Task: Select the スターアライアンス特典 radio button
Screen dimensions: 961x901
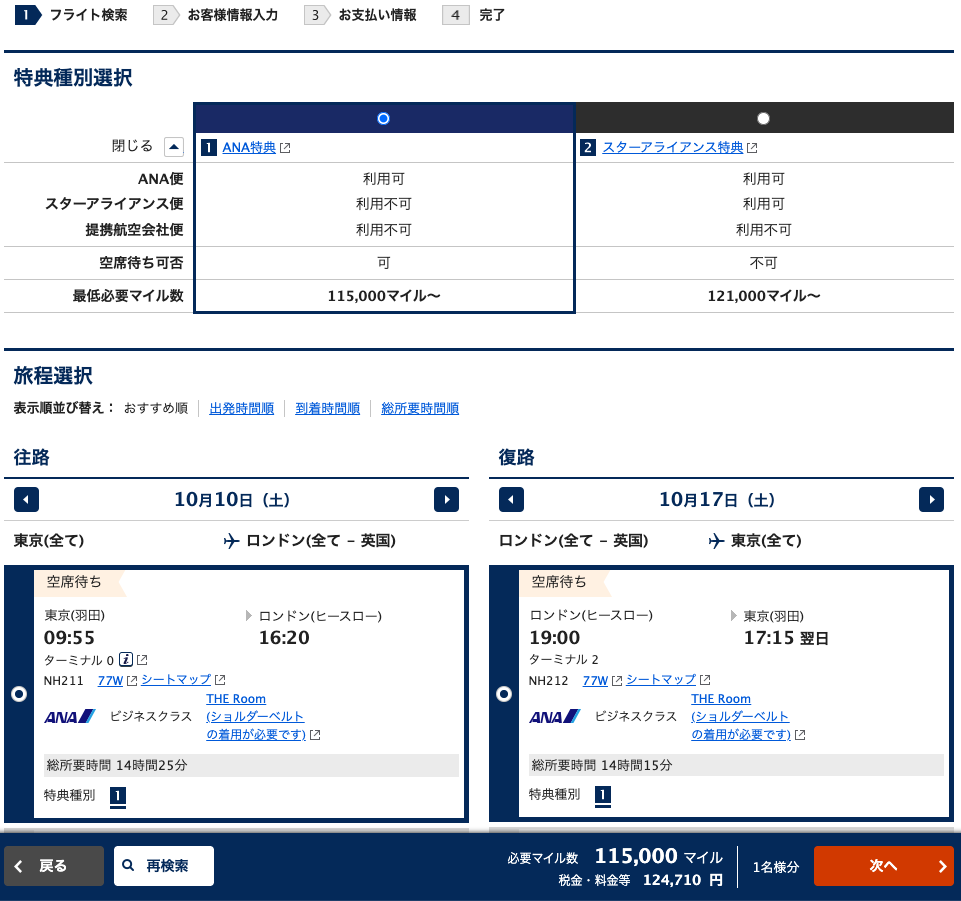Action: [764, 118]
